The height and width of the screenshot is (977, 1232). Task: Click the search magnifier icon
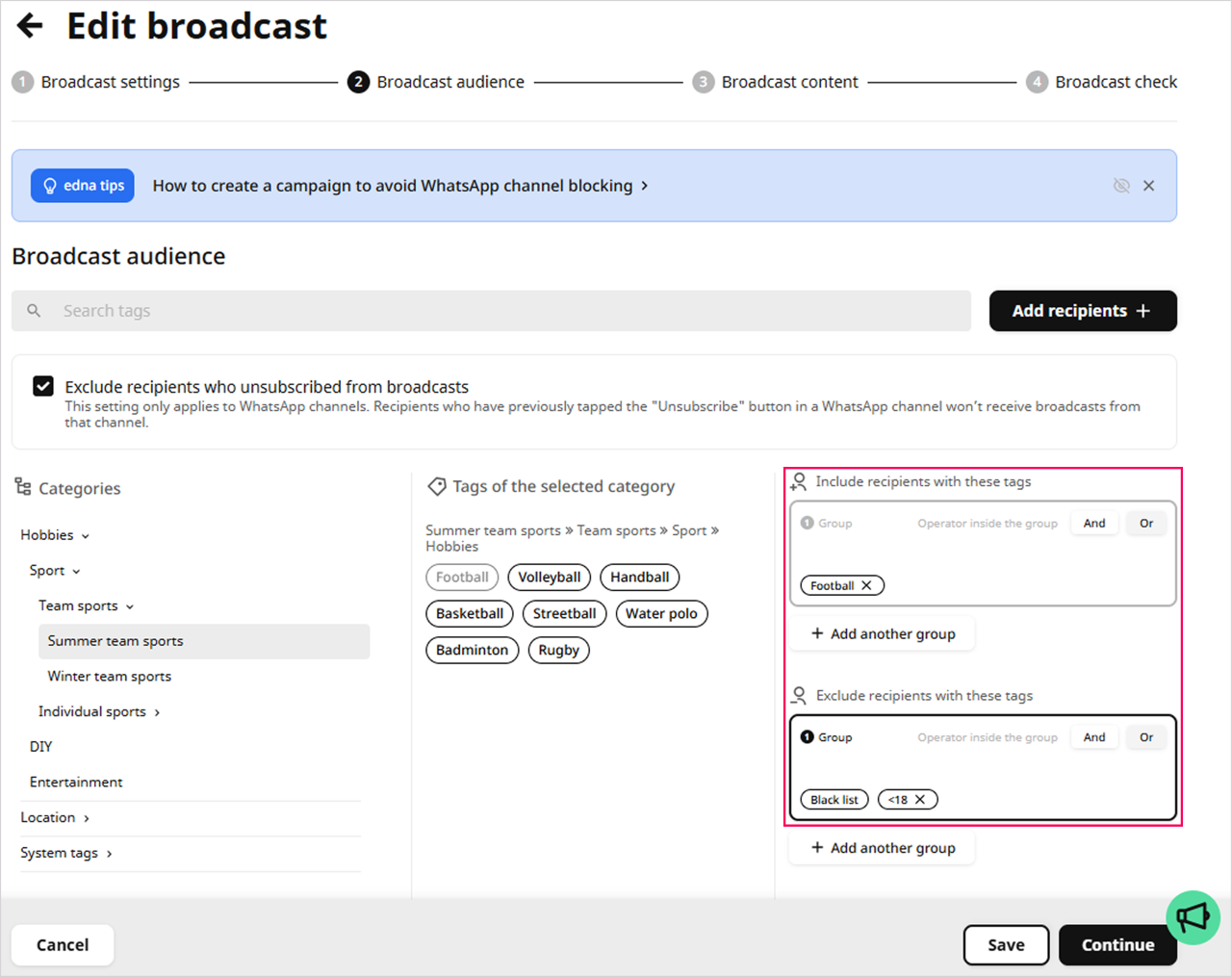coord(34,311)
